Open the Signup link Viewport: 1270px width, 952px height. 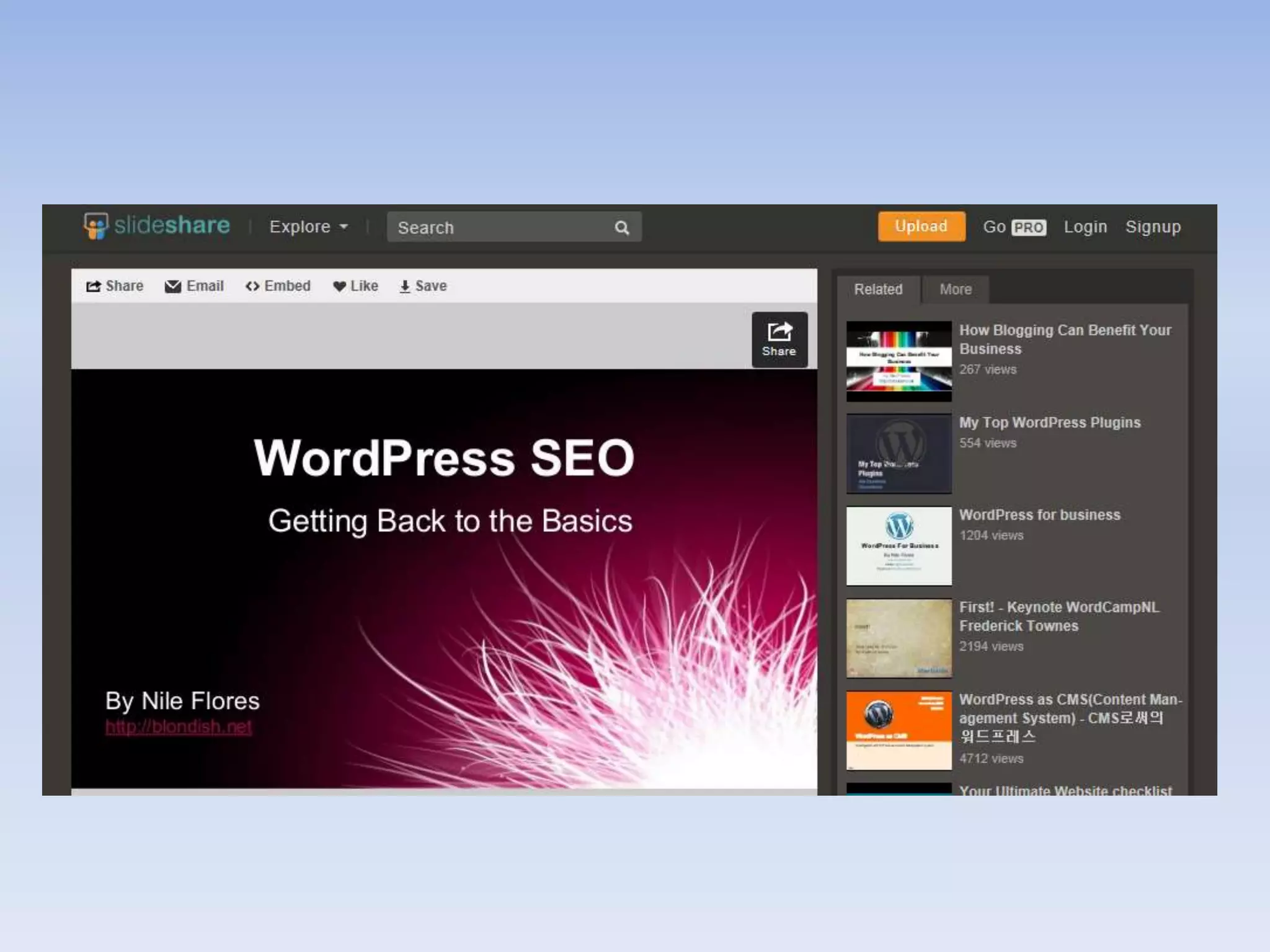(x=1153, y=227)
